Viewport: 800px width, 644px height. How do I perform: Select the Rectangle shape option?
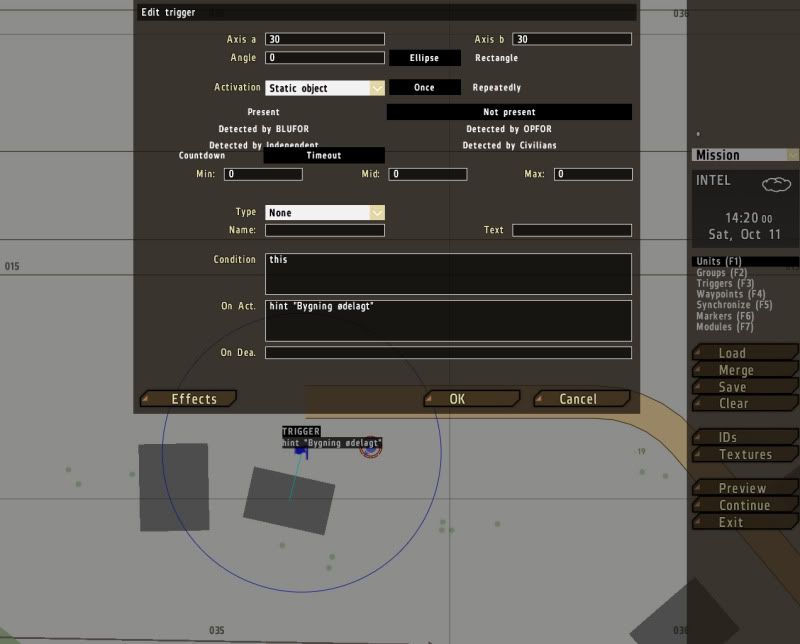pos(496,58)
